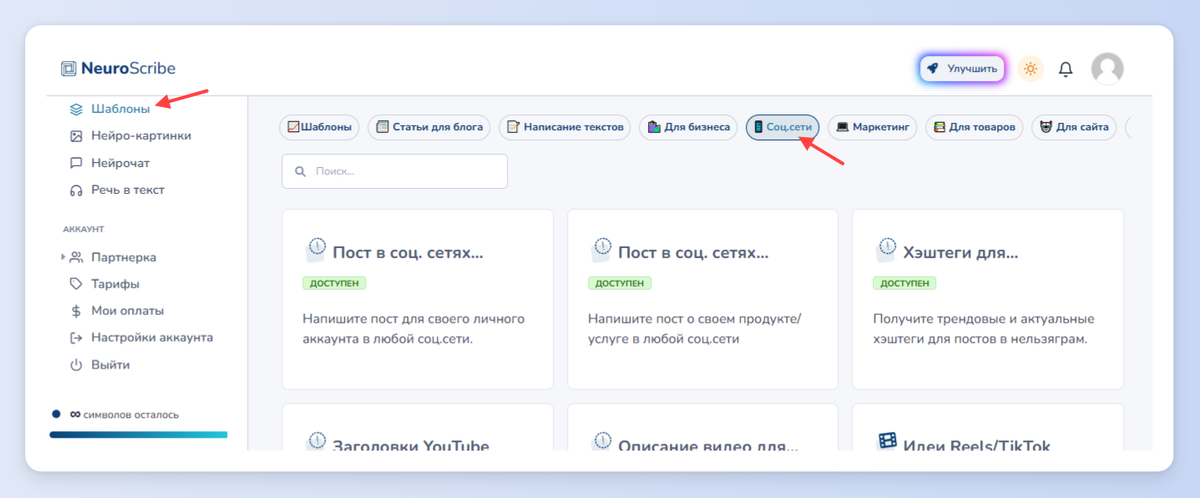This screenshot has width=1200, height=498.
Task: Click the NeuroScribe logo
Action: coord(118,69)
